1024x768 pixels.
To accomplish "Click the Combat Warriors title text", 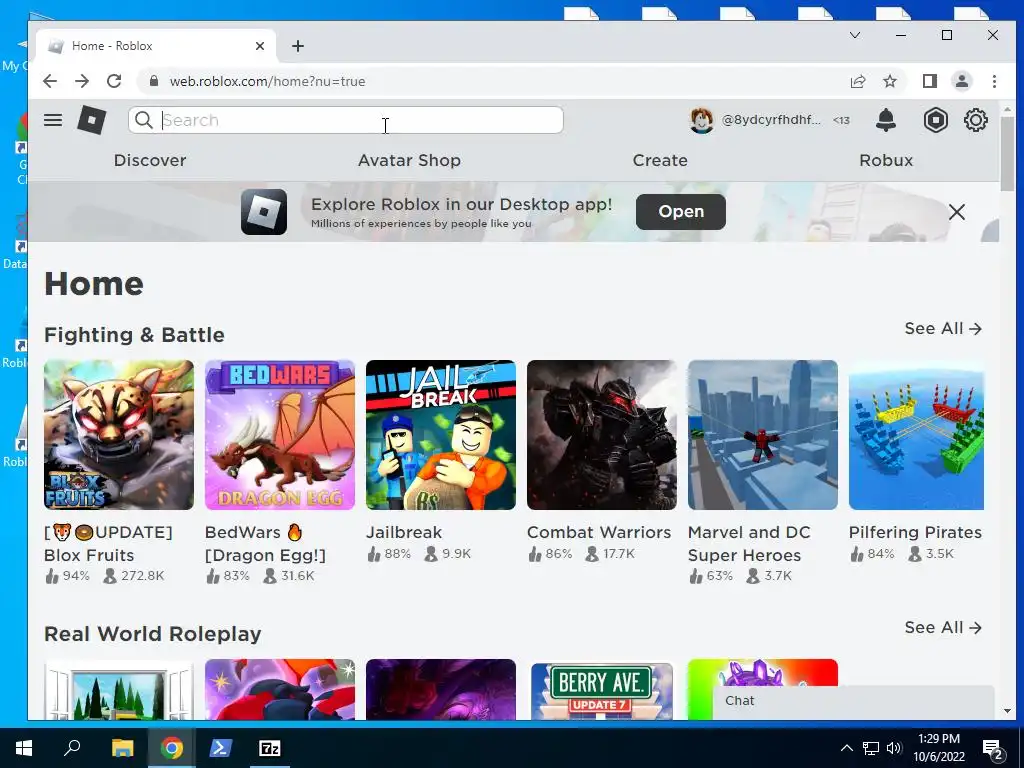I will 599,532.
